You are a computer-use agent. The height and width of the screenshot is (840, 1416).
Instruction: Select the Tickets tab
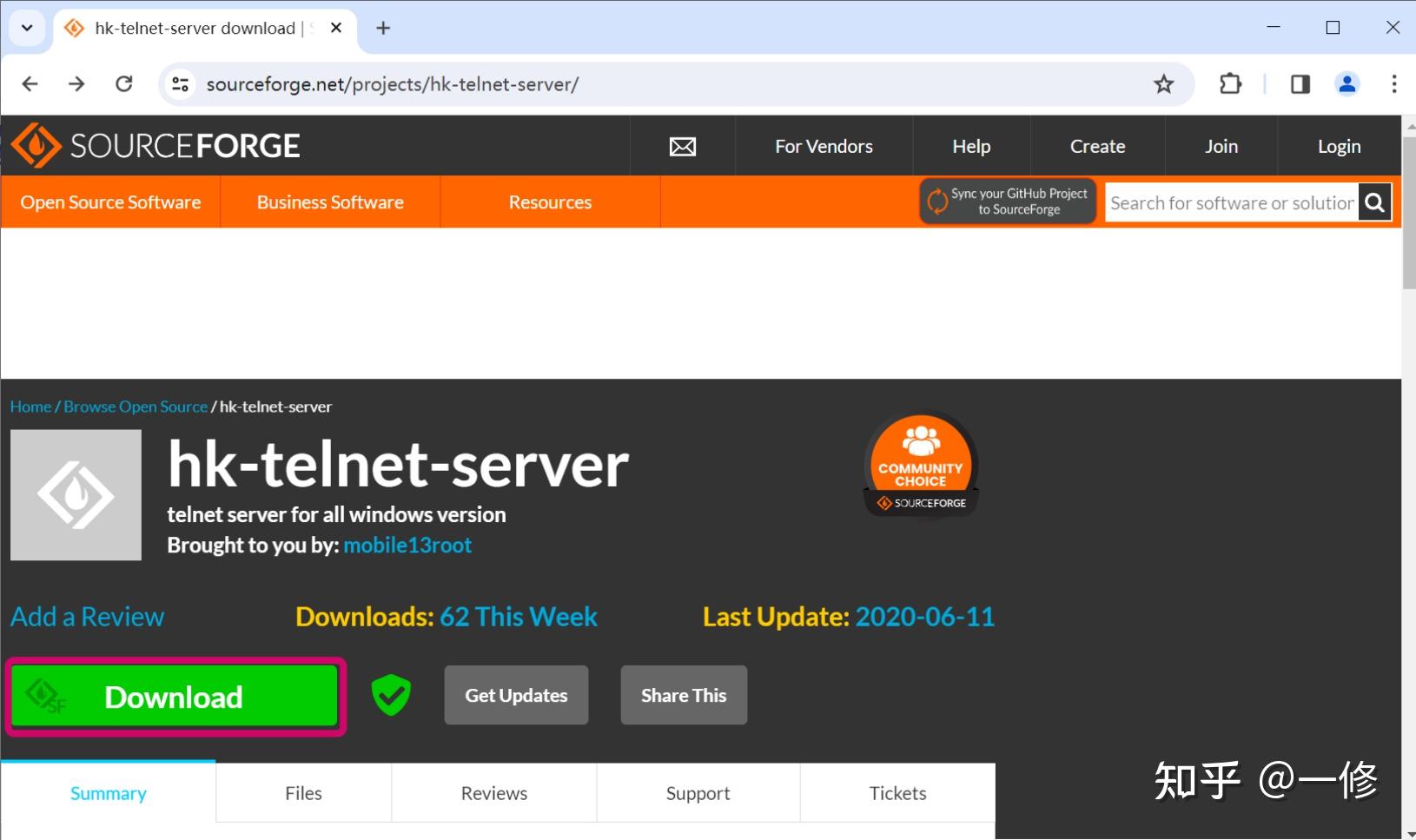coord(897,792)
